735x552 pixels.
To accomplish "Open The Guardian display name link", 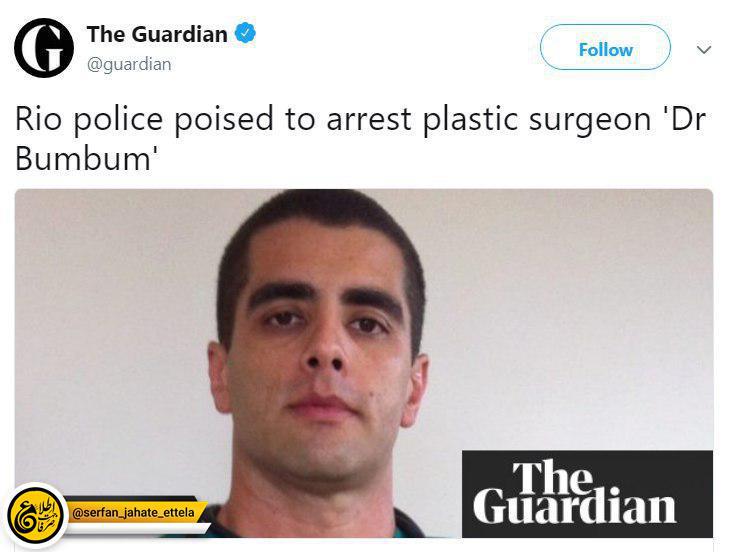I will pyautogui.click(x=157, y=34).
